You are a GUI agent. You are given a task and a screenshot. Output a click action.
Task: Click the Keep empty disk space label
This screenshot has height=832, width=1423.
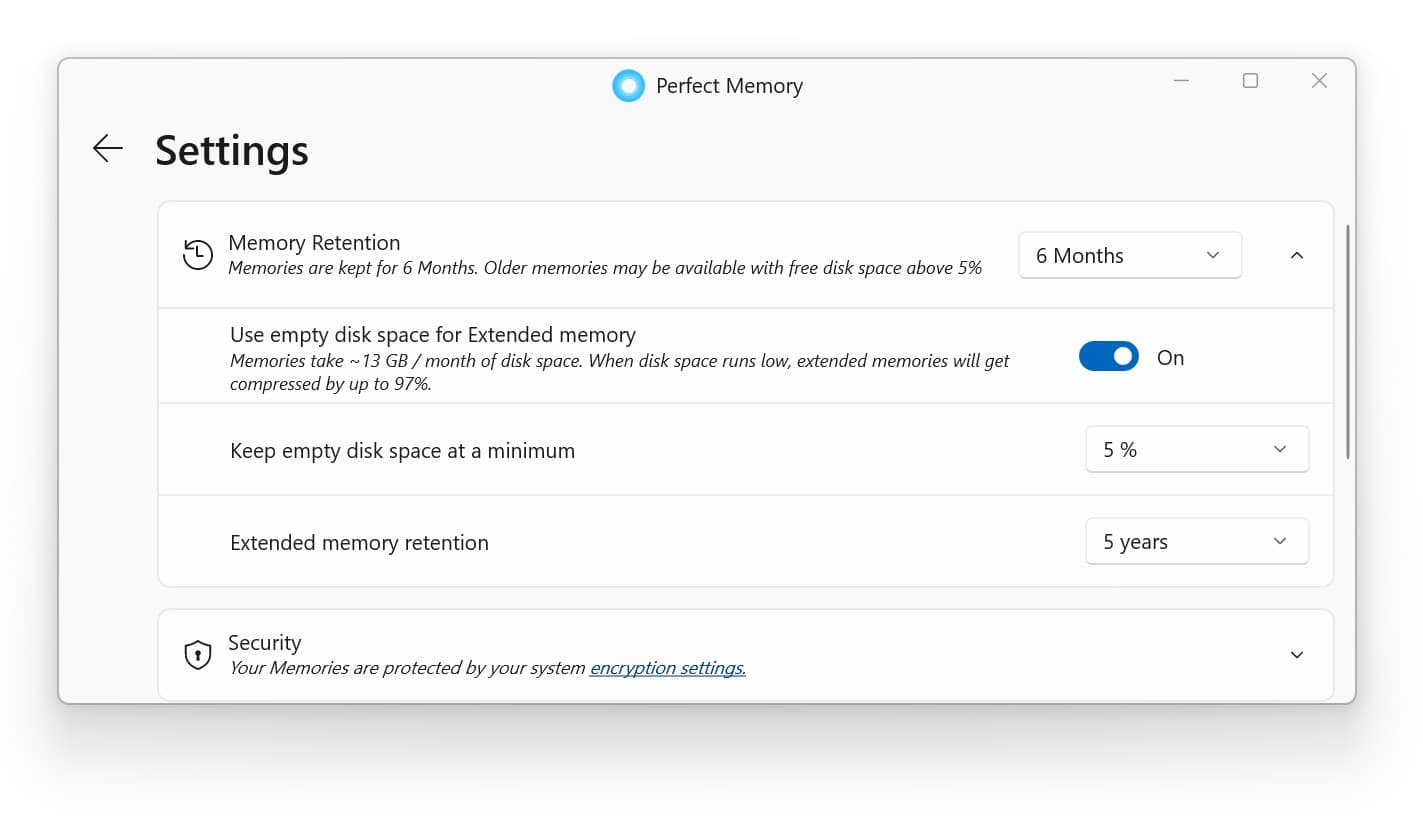click(x=402, y=451)
